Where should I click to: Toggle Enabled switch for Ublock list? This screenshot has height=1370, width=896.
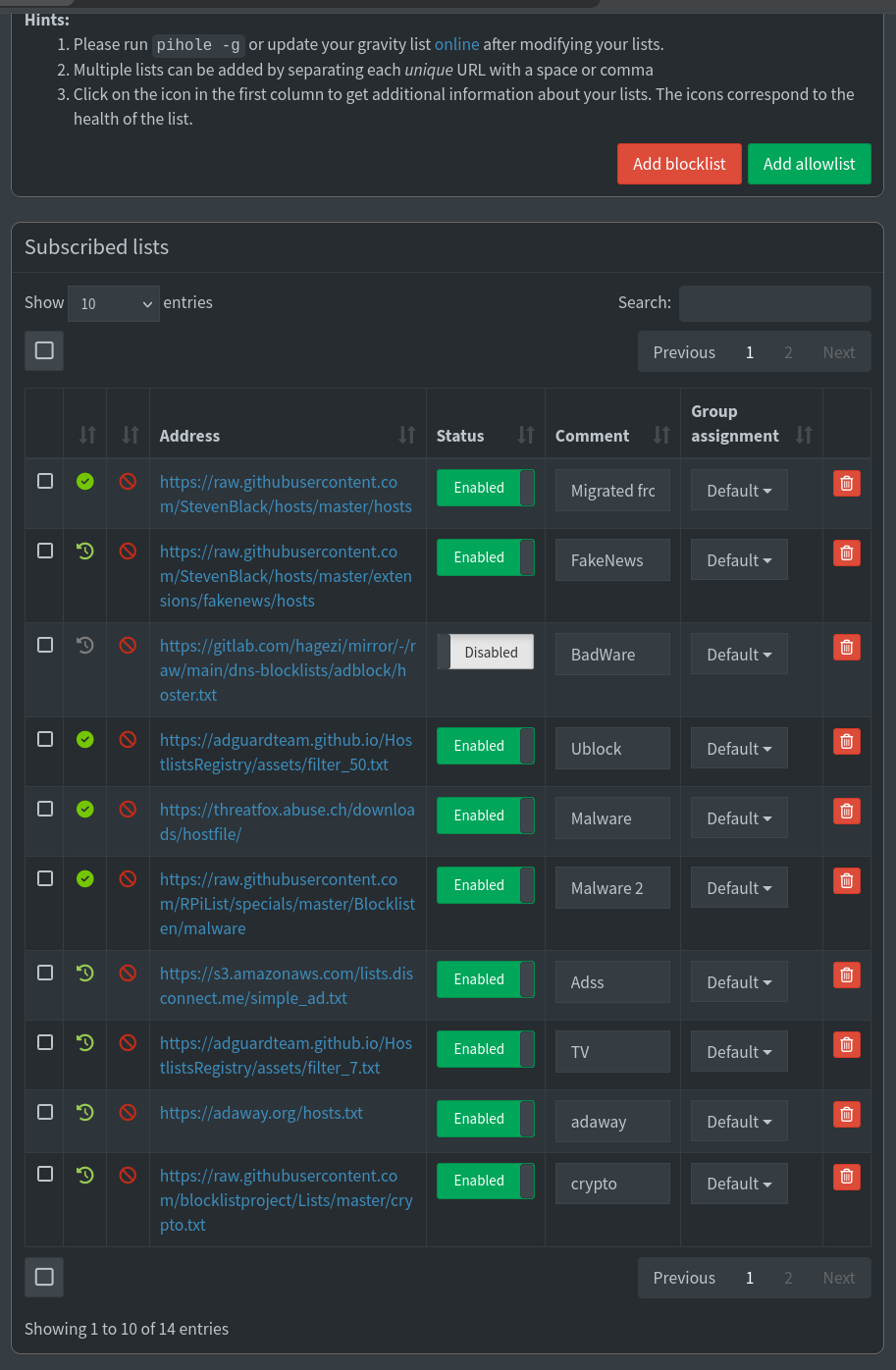(486, 746)
